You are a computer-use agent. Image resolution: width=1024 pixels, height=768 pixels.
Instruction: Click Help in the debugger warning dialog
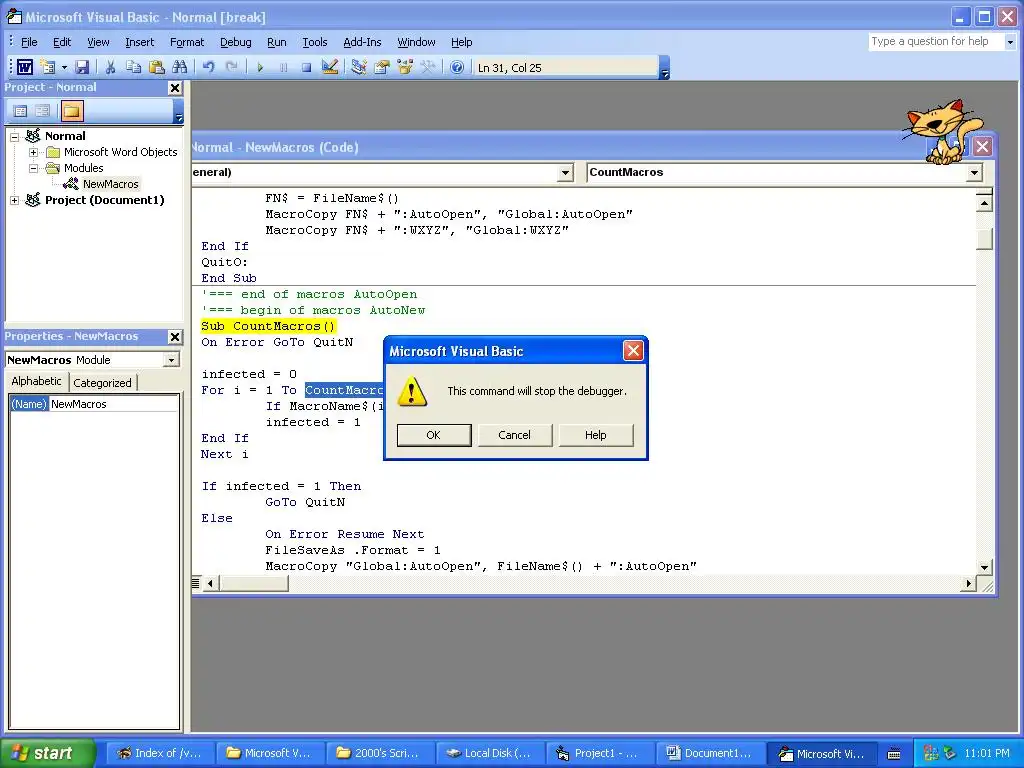596,435
